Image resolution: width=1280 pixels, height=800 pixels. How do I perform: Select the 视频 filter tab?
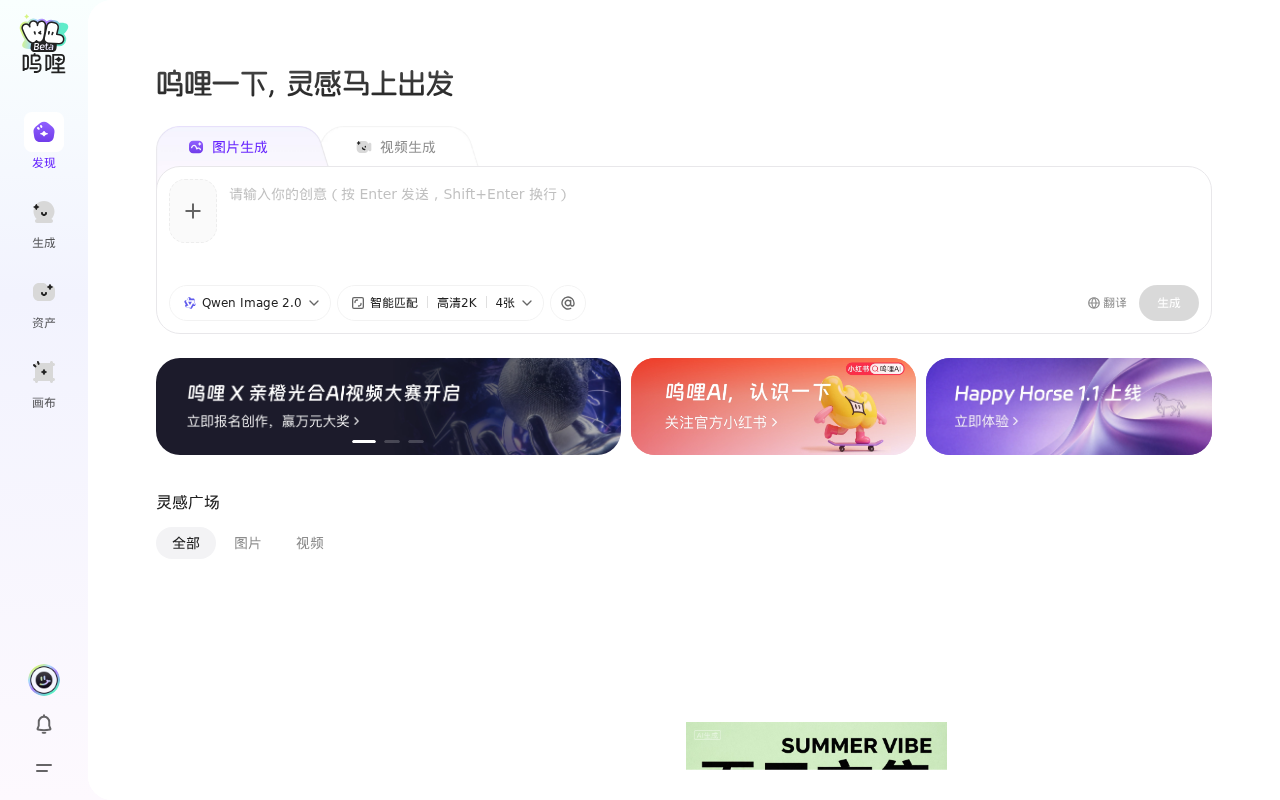310,543
